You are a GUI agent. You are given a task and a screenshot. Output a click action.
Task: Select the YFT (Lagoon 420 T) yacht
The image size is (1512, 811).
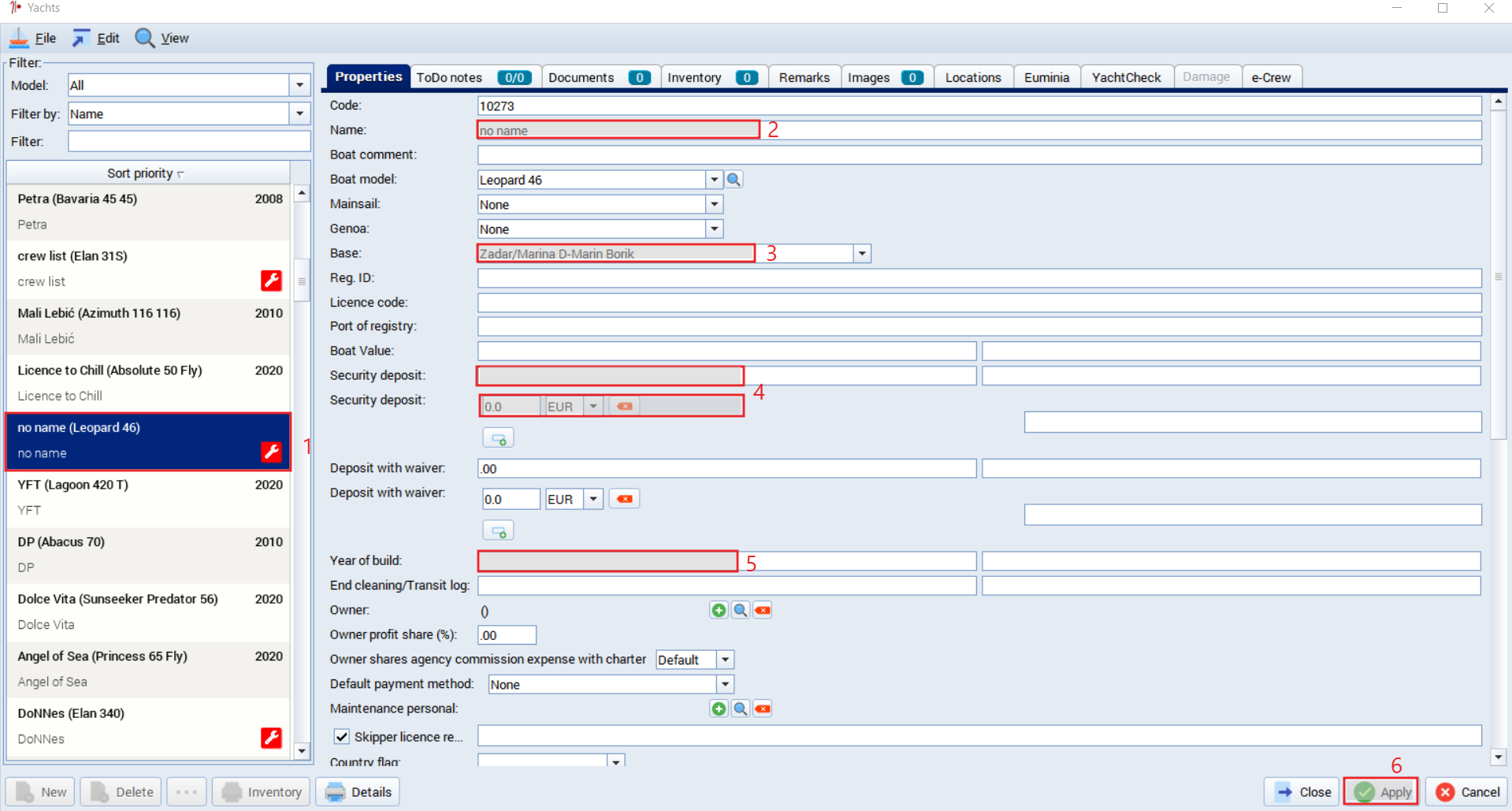tap(148, 498)
